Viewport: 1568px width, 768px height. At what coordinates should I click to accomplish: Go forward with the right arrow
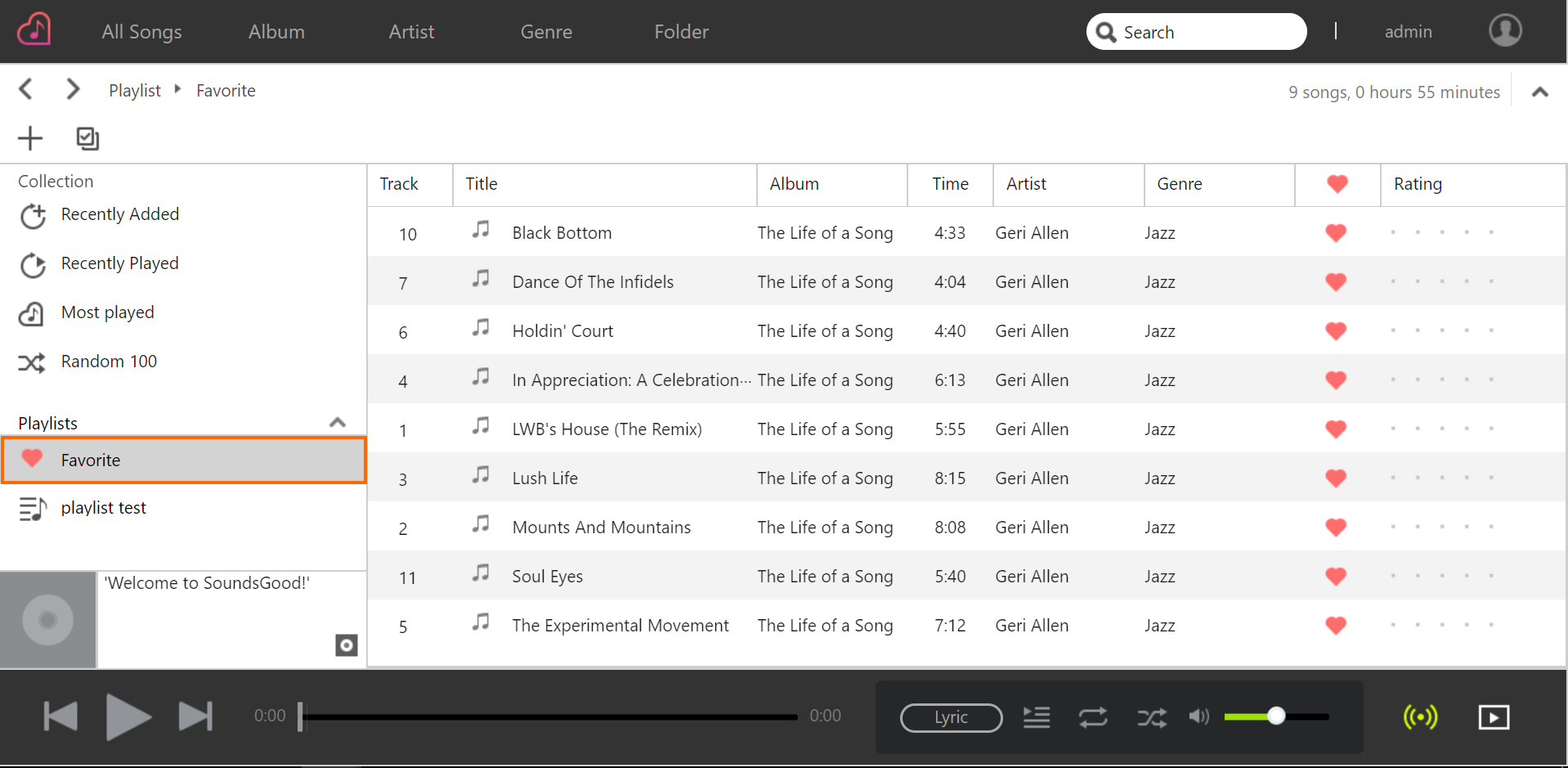pos(73,88)
